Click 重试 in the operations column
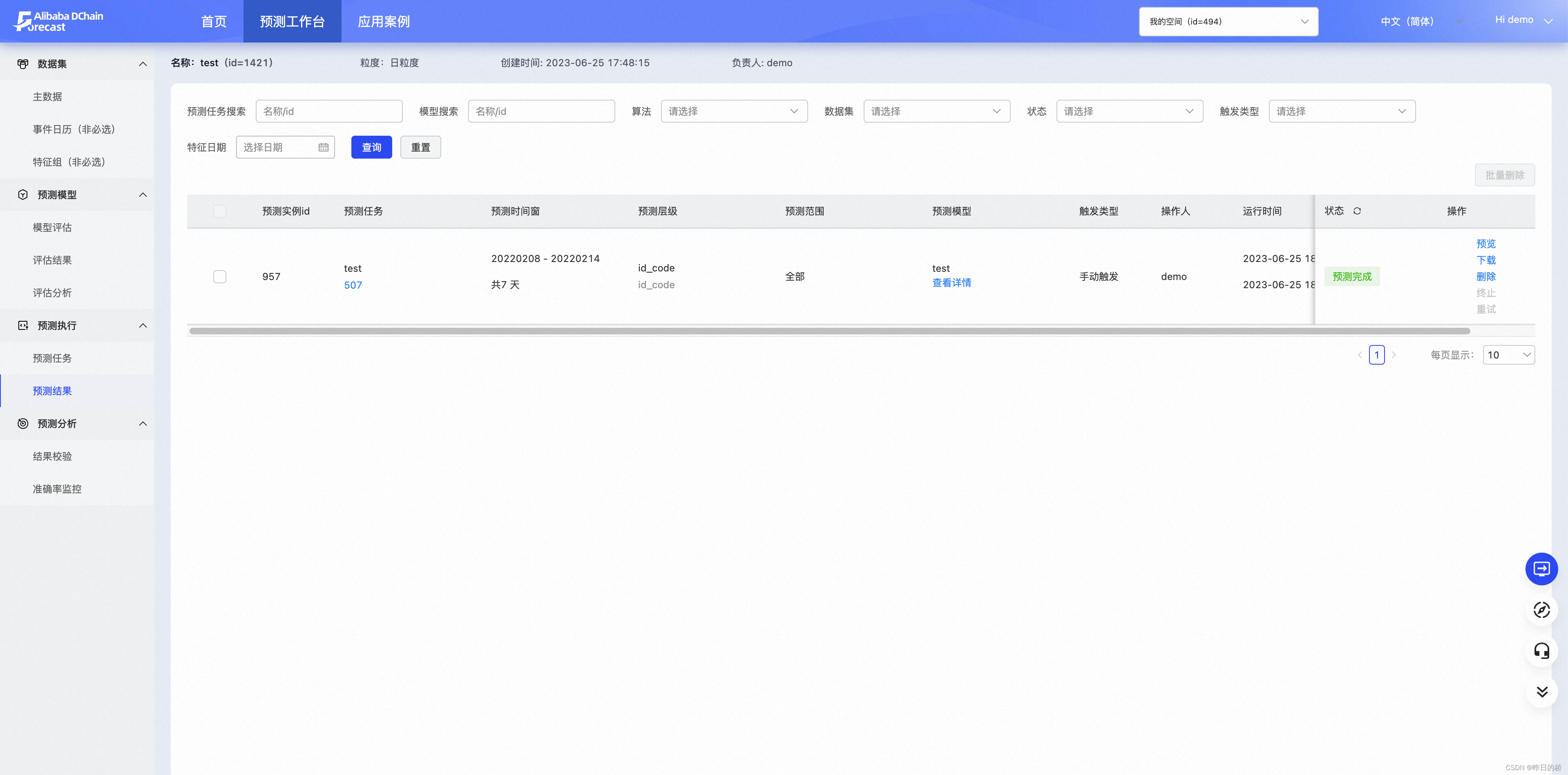The height and width of the screenshot is (775, 1568). coord(1486,310)
